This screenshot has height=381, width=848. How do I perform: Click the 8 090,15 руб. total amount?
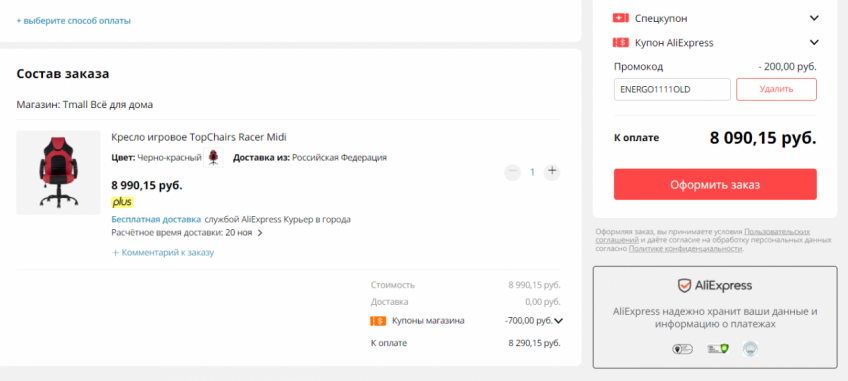tap(763, 137)
